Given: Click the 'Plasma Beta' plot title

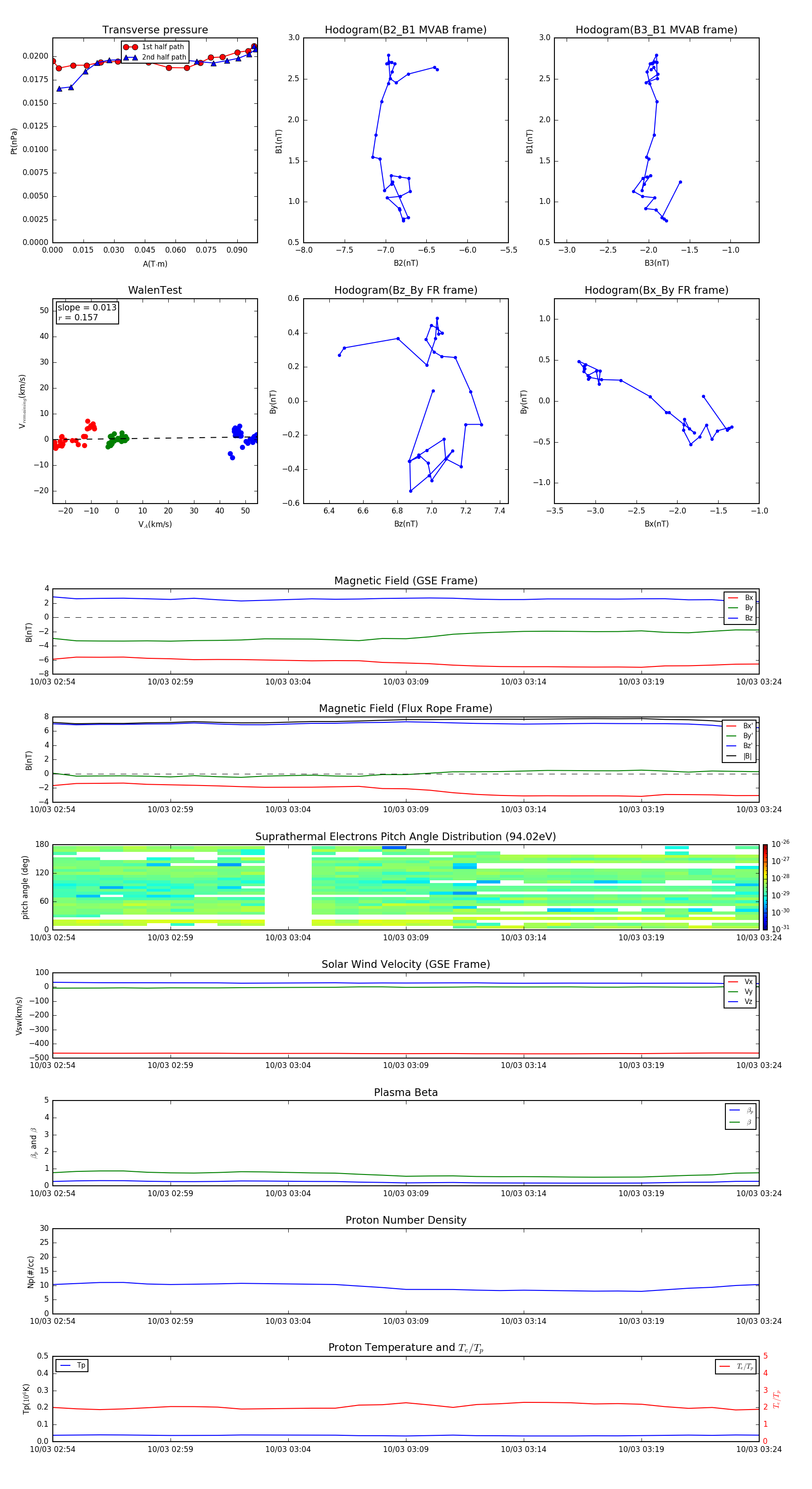Looking at the screenshot, I should 406,1092.
